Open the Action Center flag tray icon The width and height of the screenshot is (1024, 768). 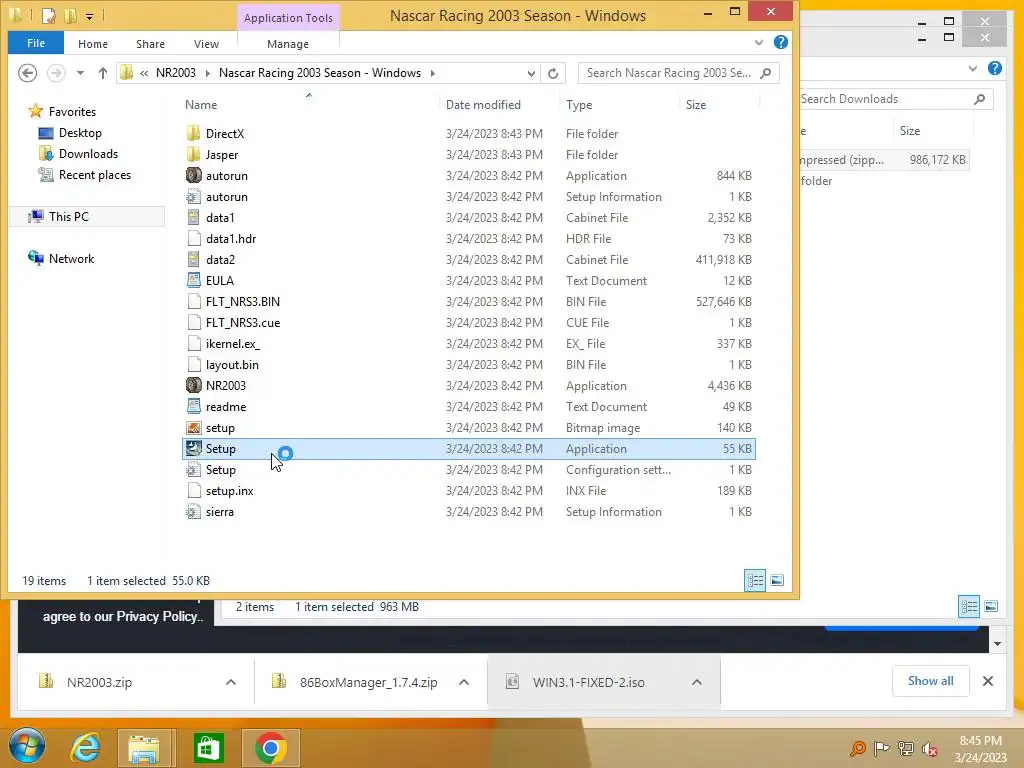coord(882,748)
